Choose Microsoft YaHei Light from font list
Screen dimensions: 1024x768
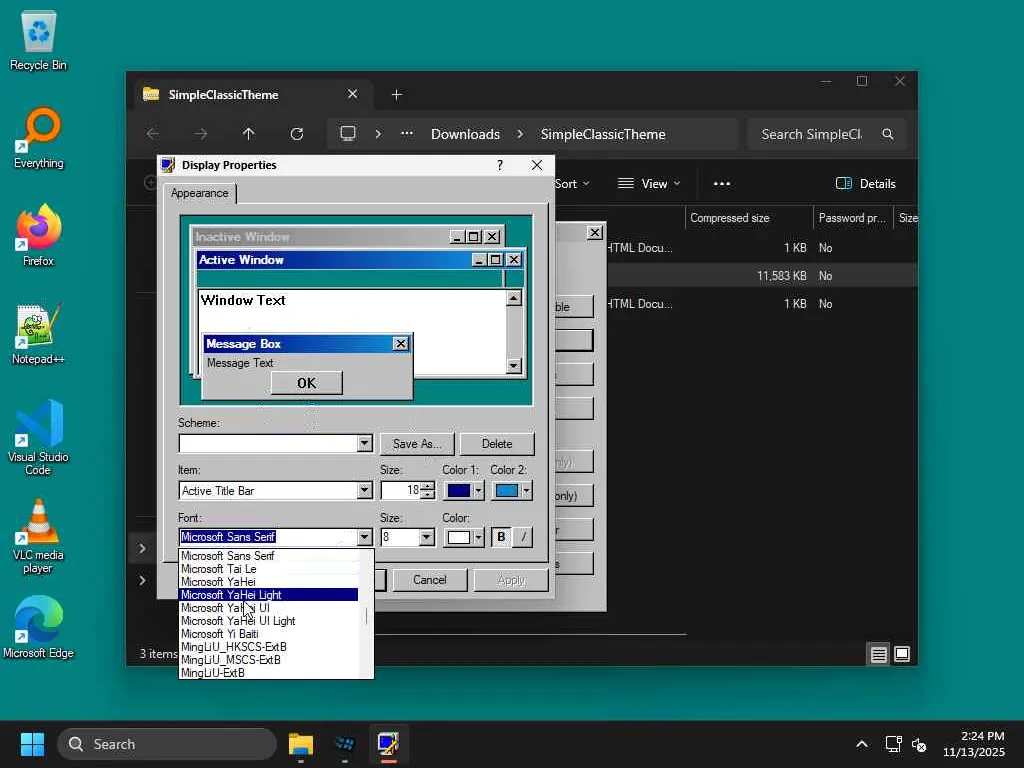coord(268,595)
